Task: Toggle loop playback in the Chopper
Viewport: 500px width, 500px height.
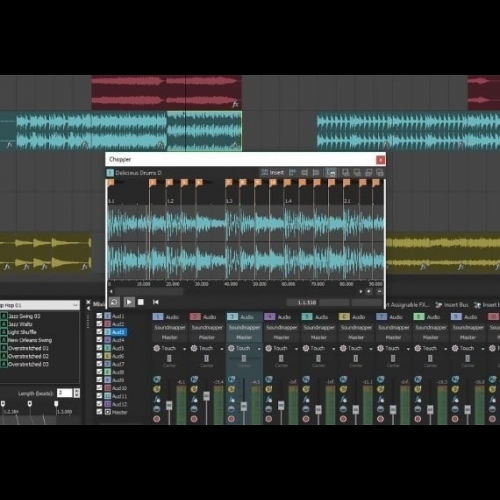Action: tap(114, 302)
